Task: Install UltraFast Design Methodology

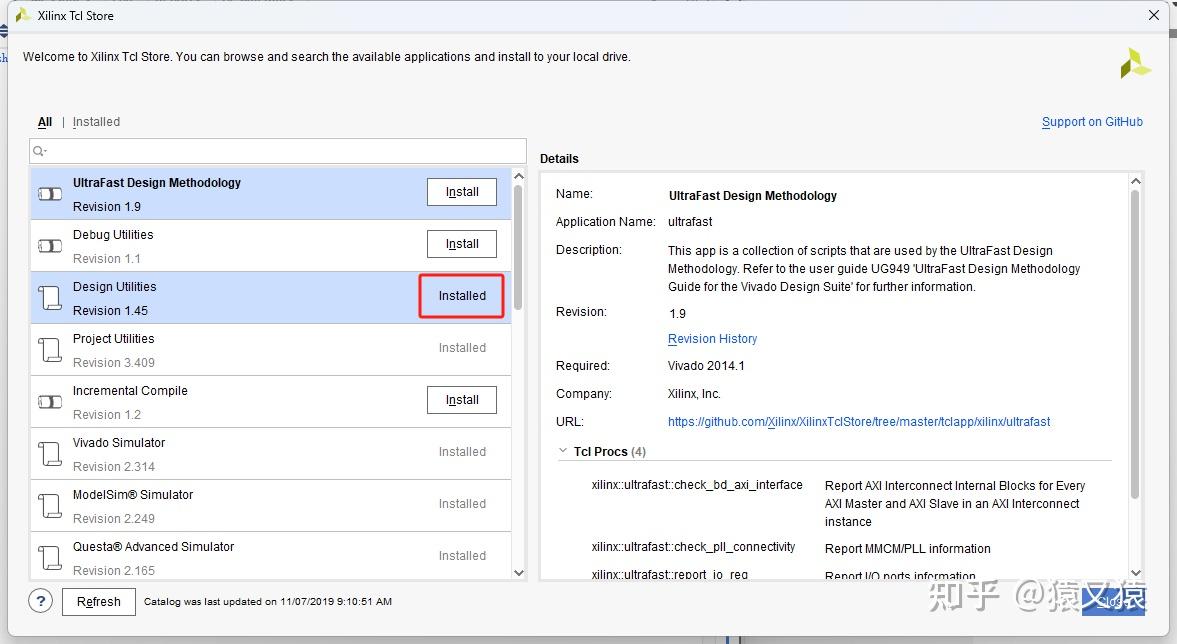Action: pos(462,192)
